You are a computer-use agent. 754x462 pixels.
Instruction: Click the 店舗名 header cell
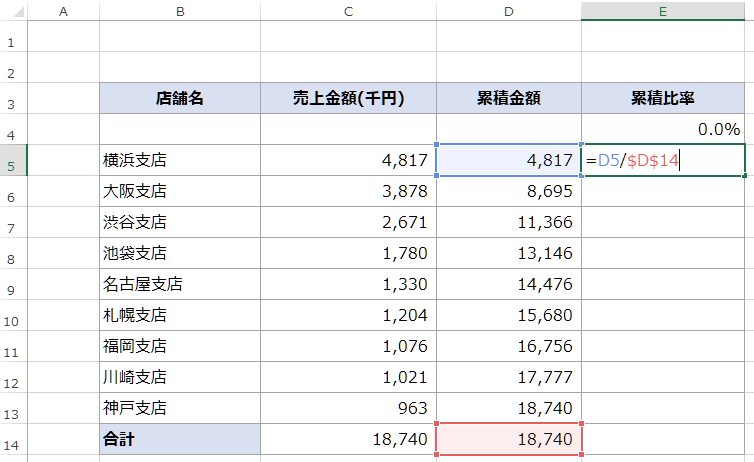(x=180, y=98)
